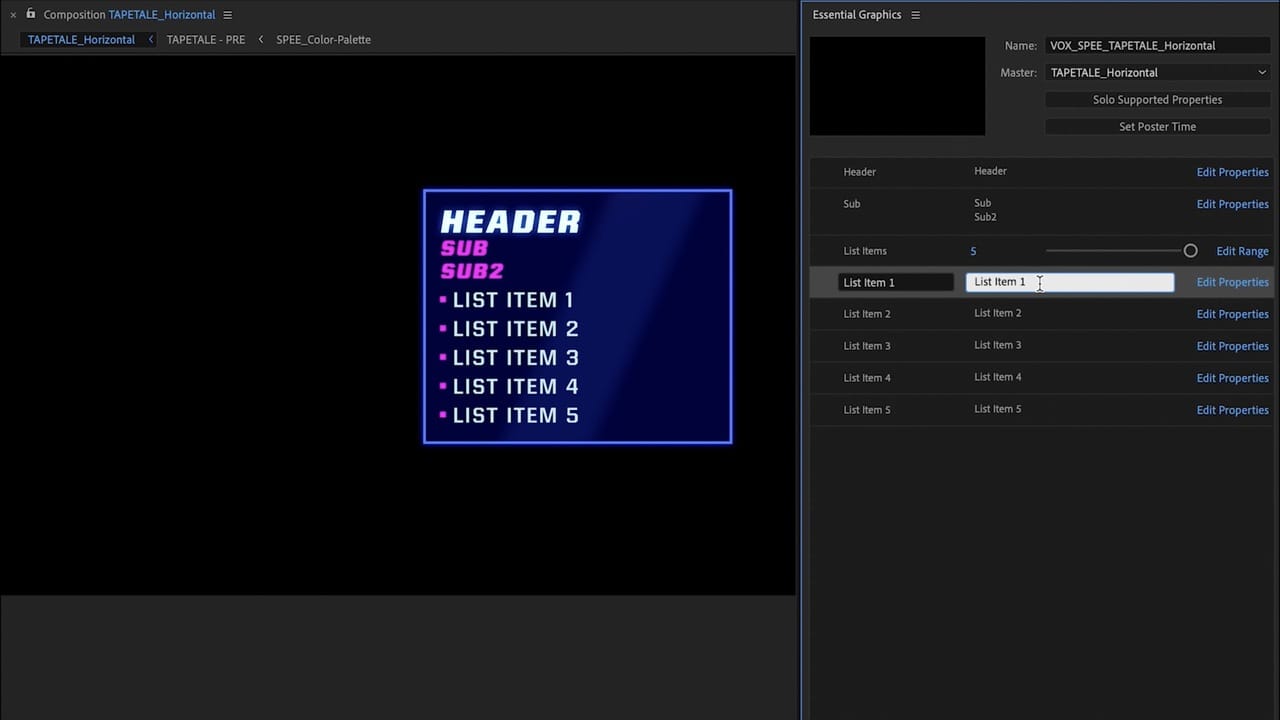Toggle the composition viewer lock icon
Viewport: 1280px width, 720px height.
coord(31,14)
